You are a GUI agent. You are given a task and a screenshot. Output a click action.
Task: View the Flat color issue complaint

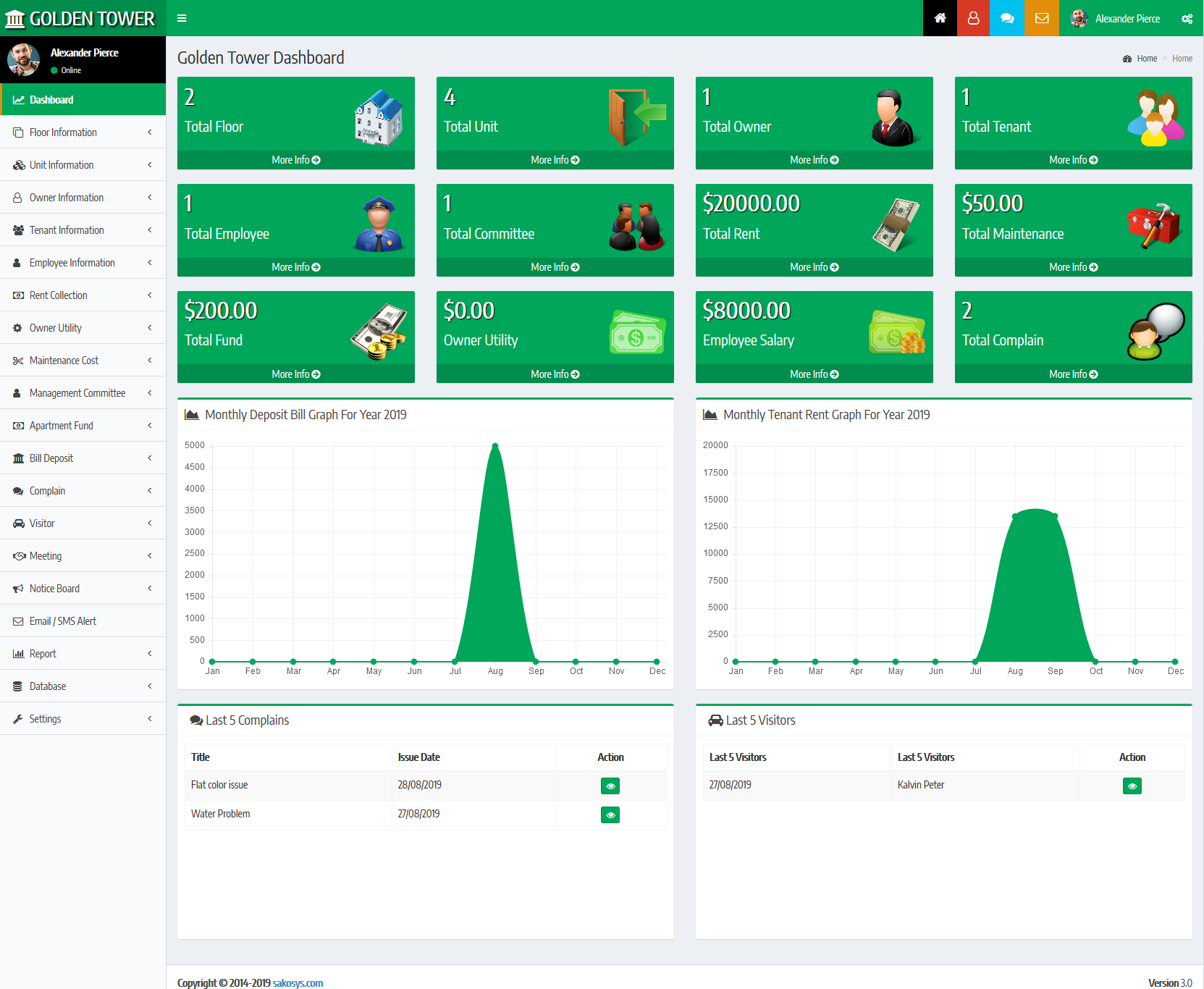click(610, 786)
